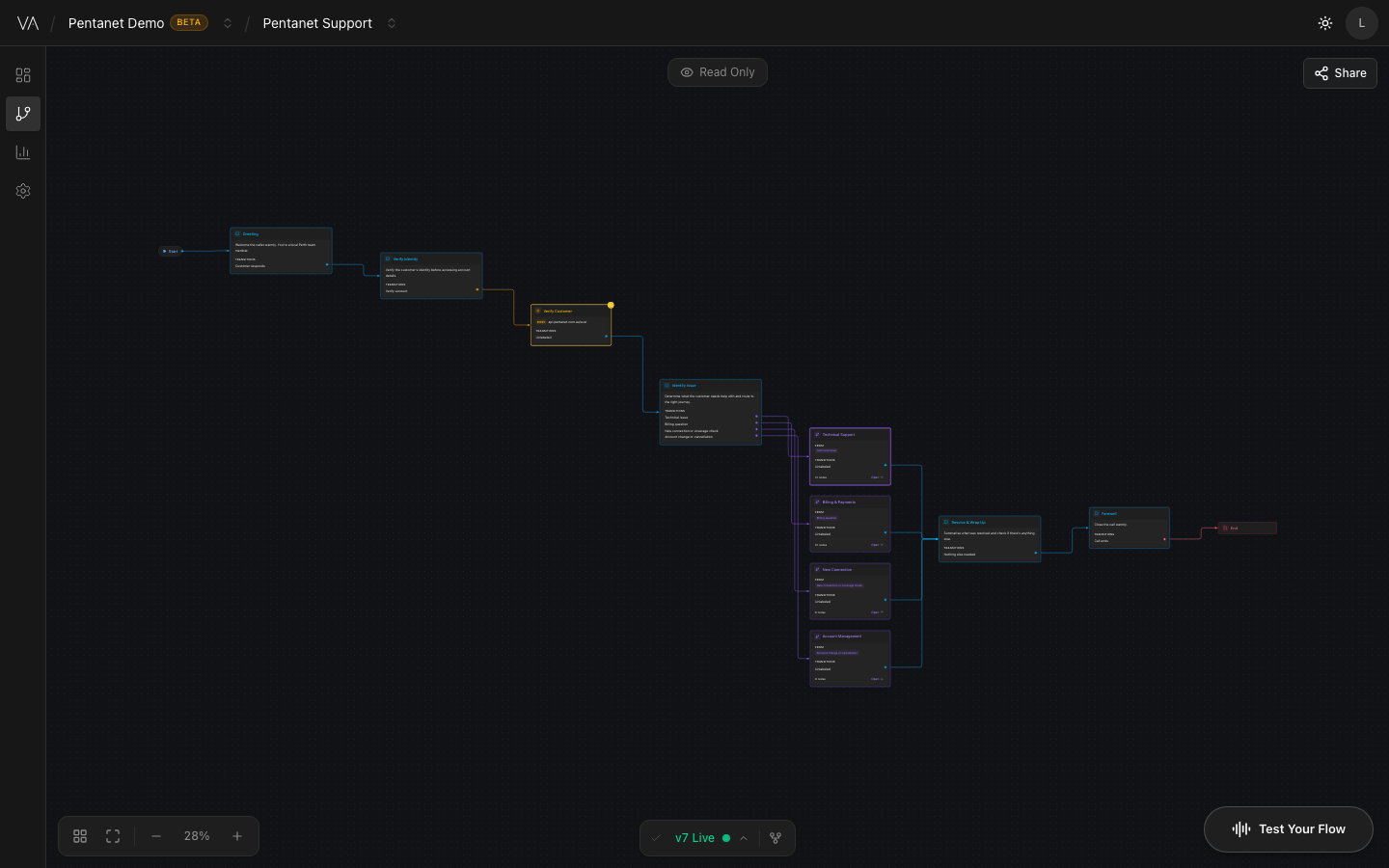
Task: Toggle the minimap icon in the bottom toolbar
Action: (x=80, y=836)
